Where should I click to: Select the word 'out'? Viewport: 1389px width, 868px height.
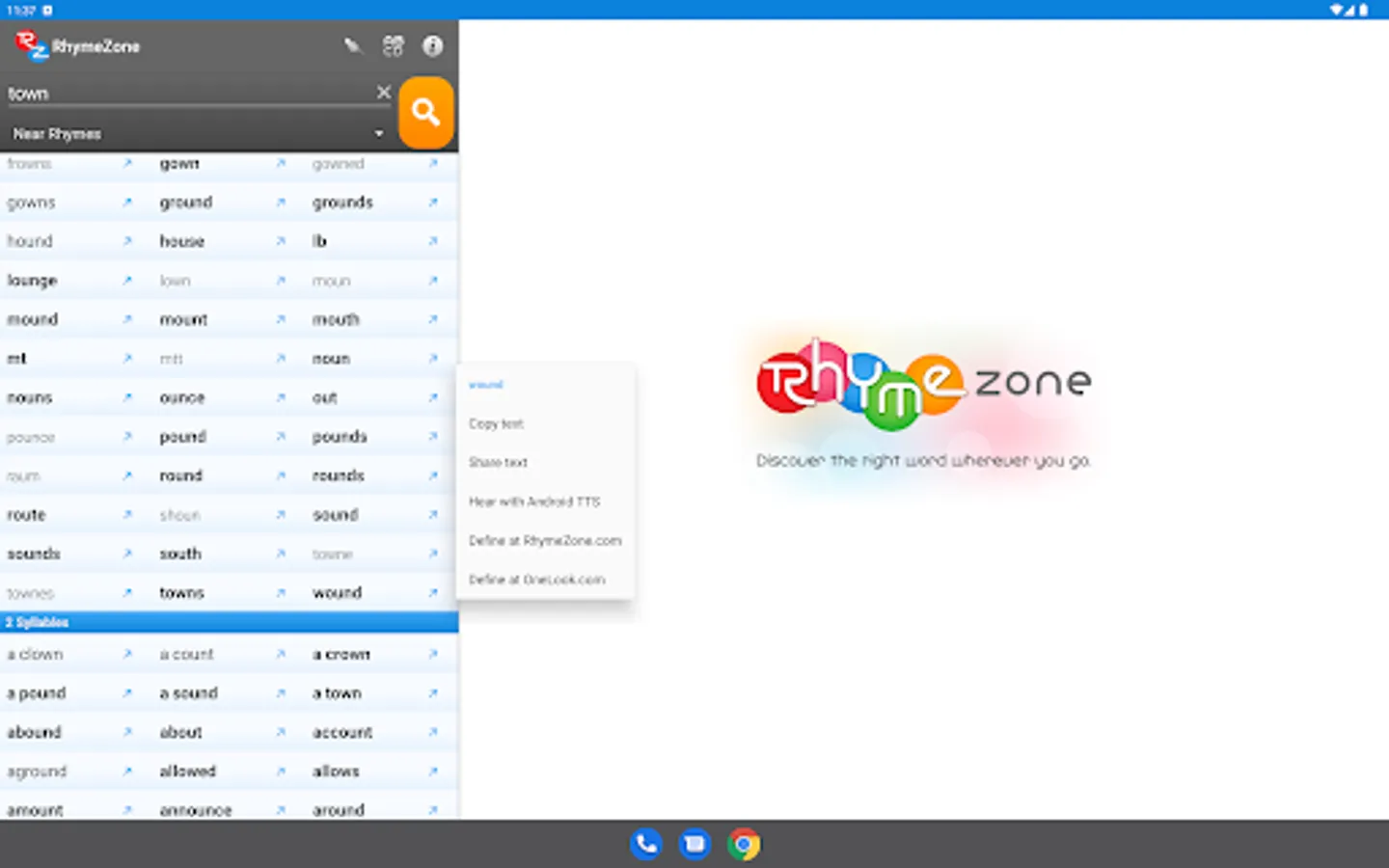[325, 397]
